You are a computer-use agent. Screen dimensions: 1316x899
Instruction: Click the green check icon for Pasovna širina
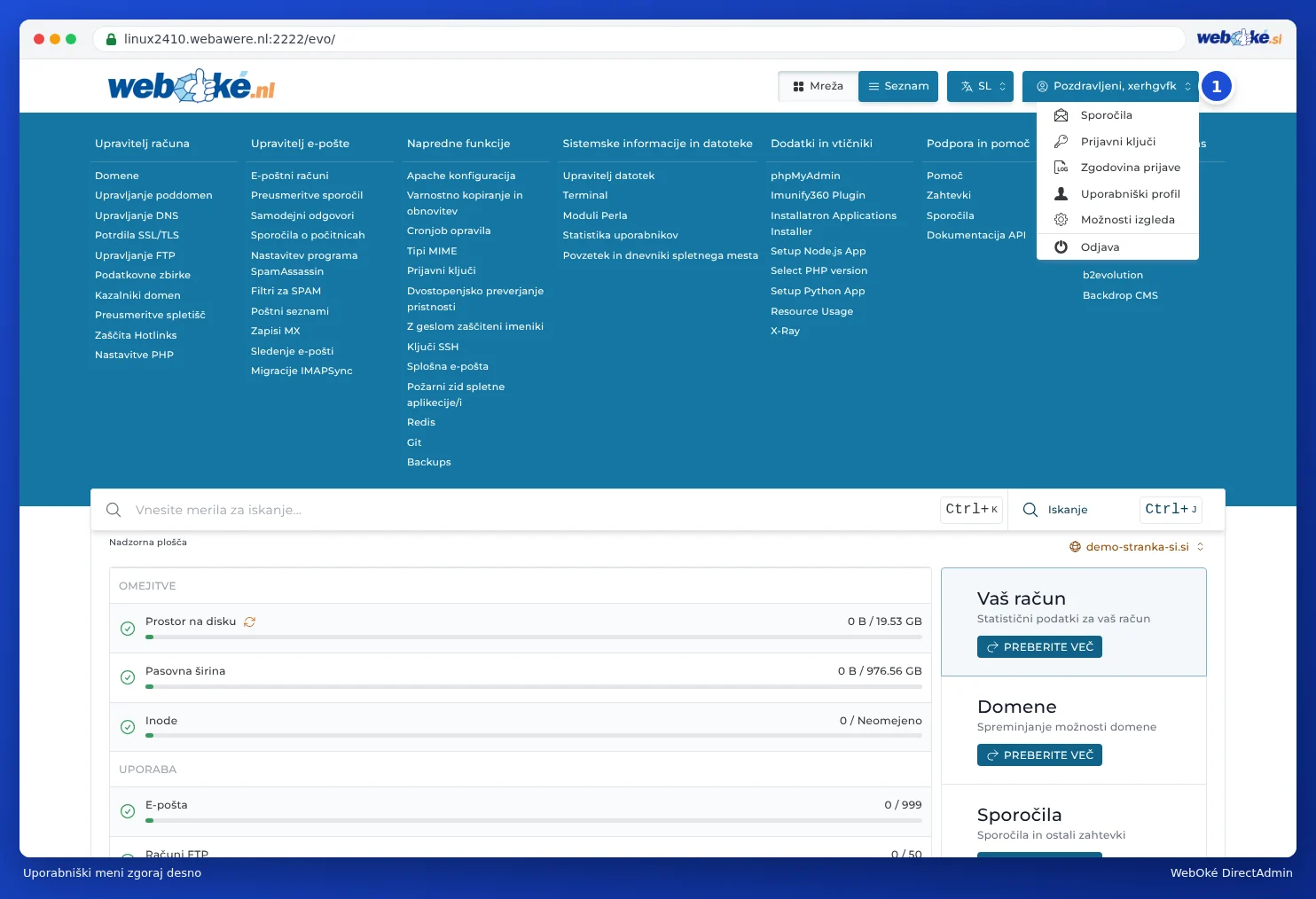click(x=128, y=677)
